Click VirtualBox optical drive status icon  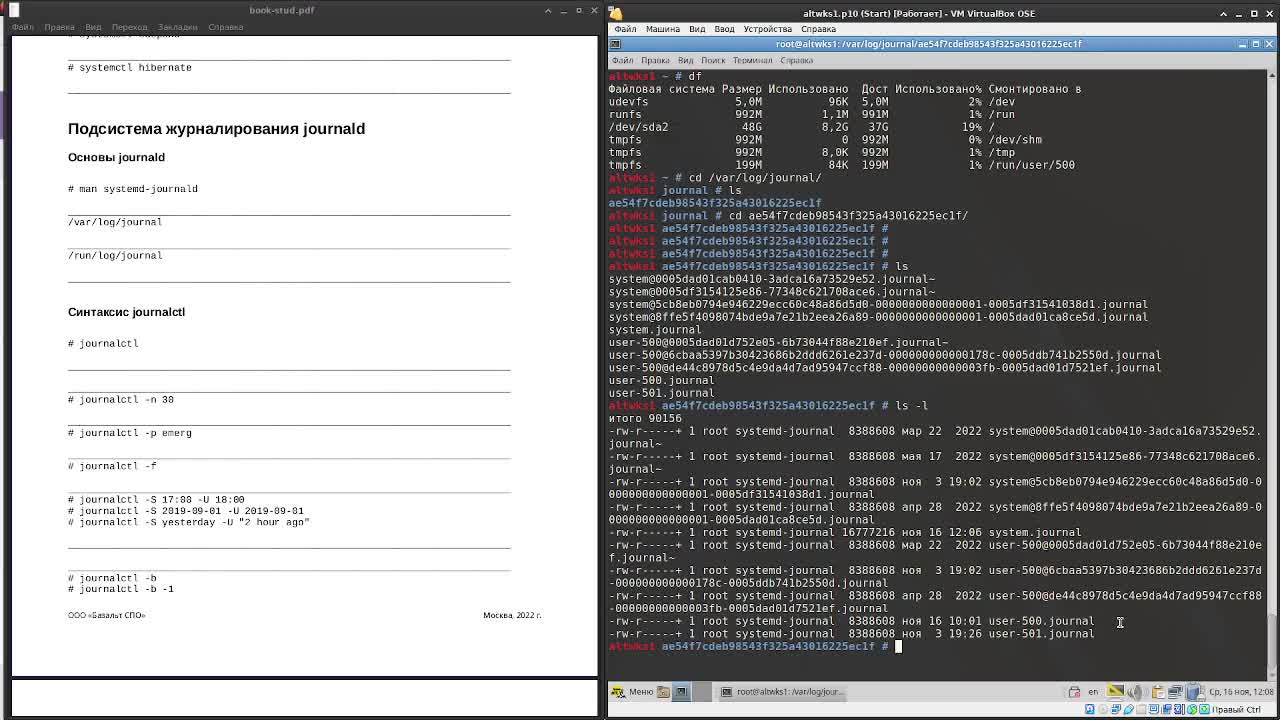coord(1104,710)
